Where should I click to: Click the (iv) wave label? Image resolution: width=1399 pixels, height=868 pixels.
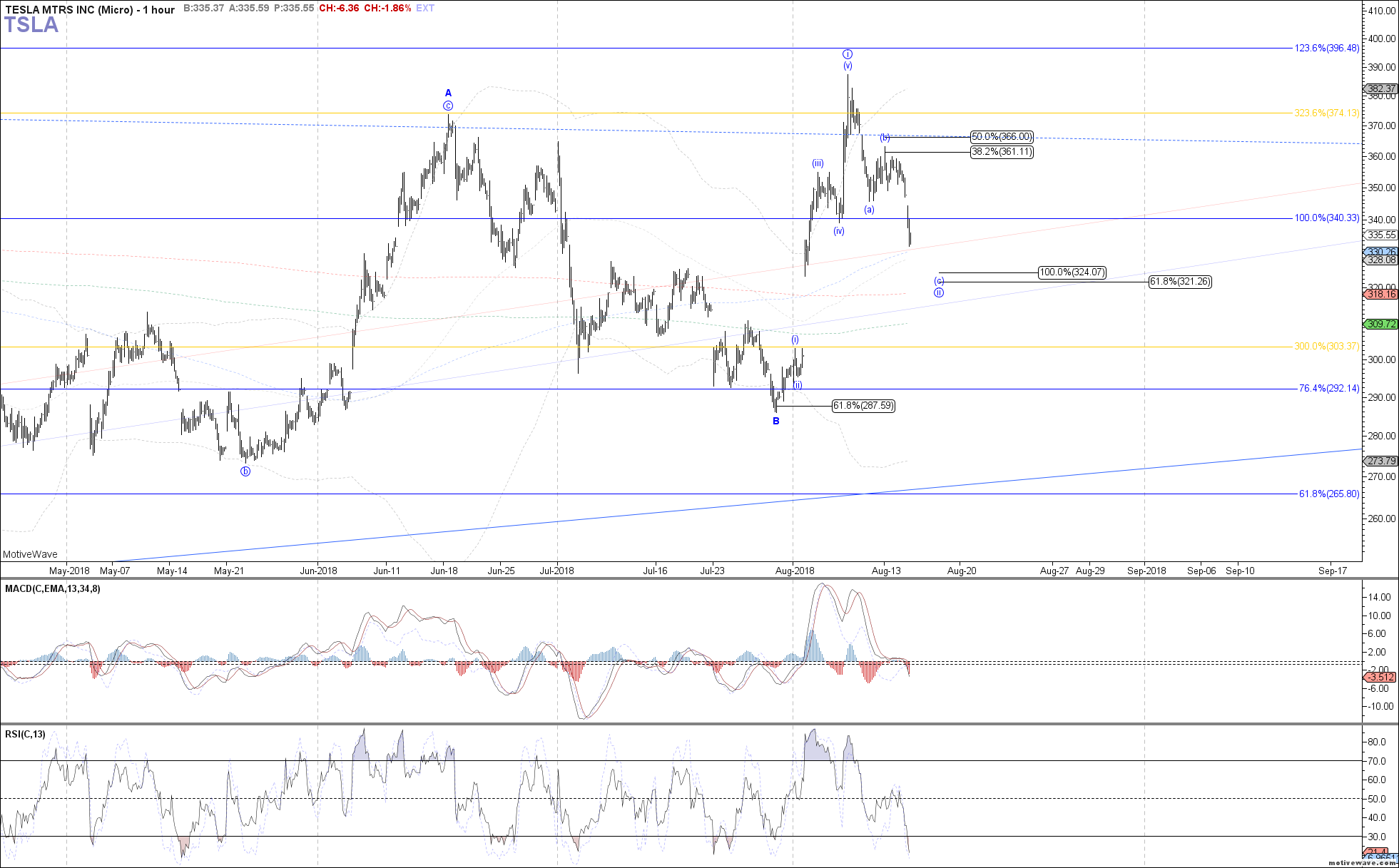pos(839,231)
